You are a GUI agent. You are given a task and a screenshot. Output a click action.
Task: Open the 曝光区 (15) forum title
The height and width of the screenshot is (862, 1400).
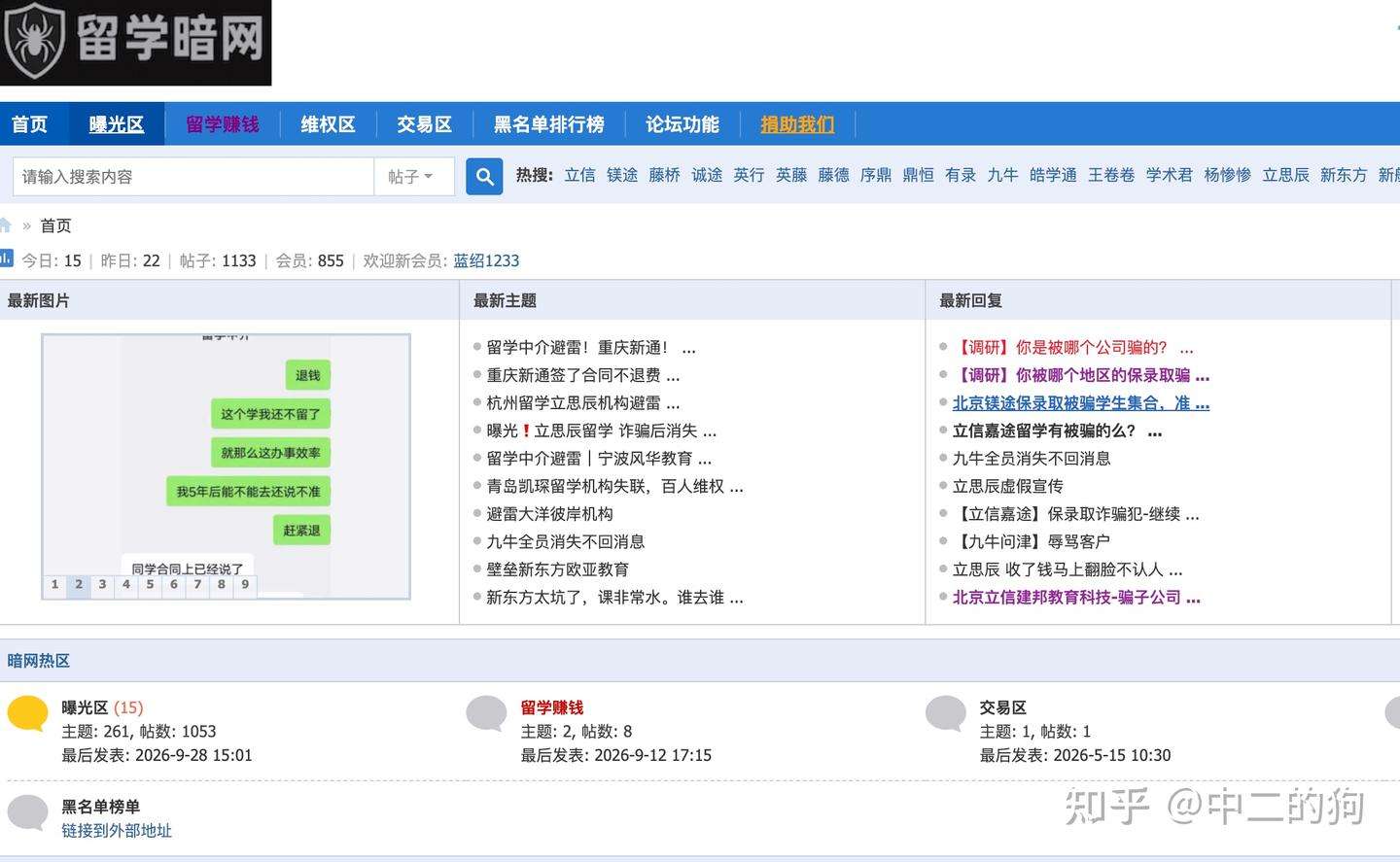tap(102, 707)
